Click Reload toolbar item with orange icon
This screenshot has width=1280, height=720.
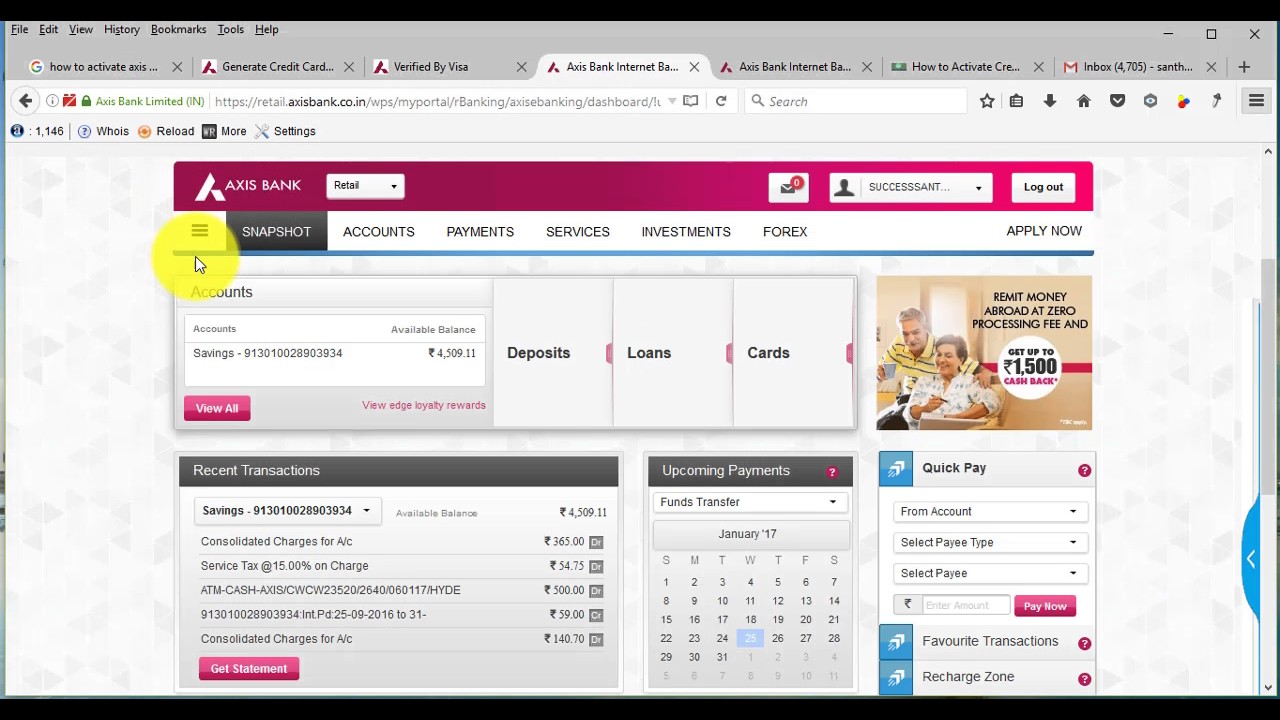166,131
